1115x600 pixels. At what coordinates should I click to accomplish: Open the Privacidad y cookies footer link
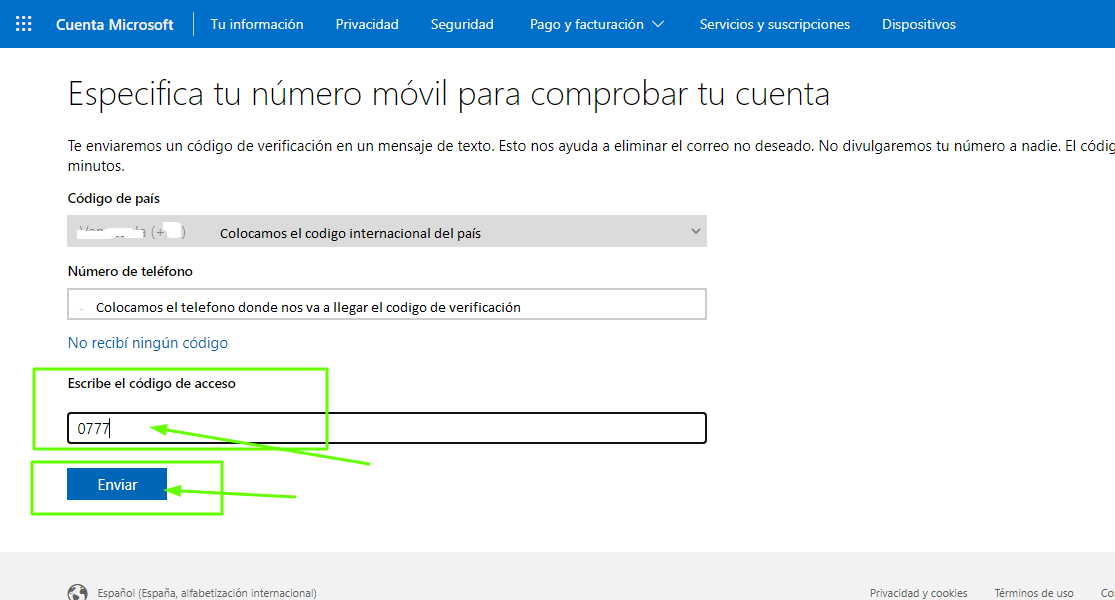(918, 593)
